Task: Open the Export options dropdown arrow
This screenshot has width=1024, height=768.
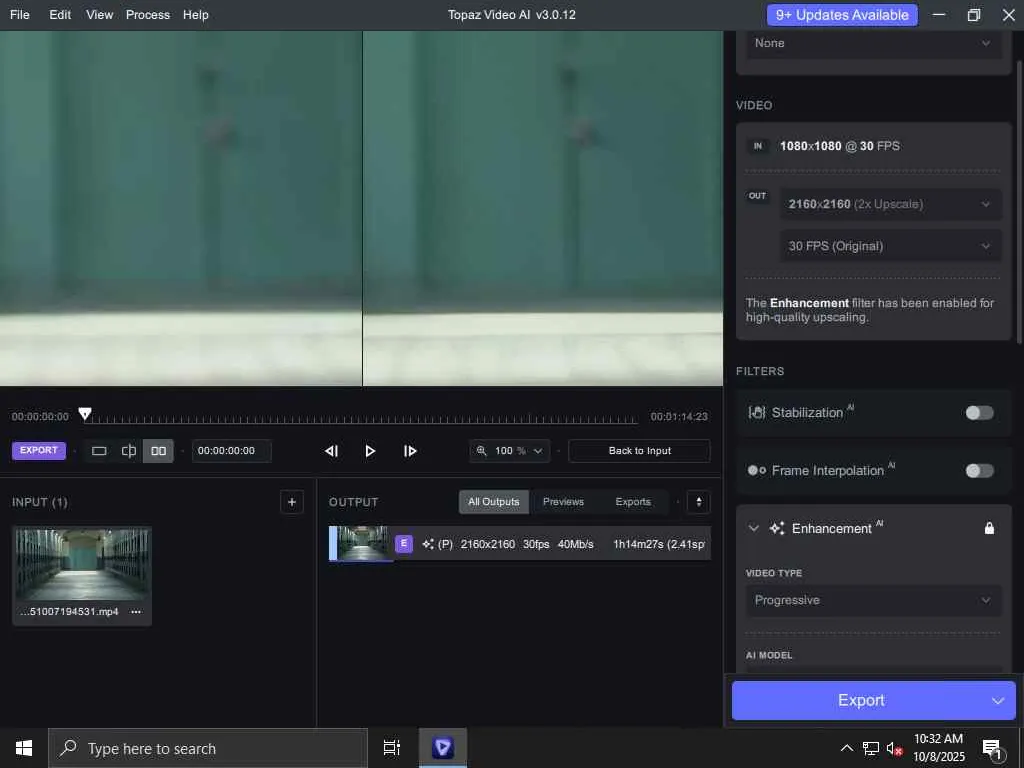Action: click(997, 701)
